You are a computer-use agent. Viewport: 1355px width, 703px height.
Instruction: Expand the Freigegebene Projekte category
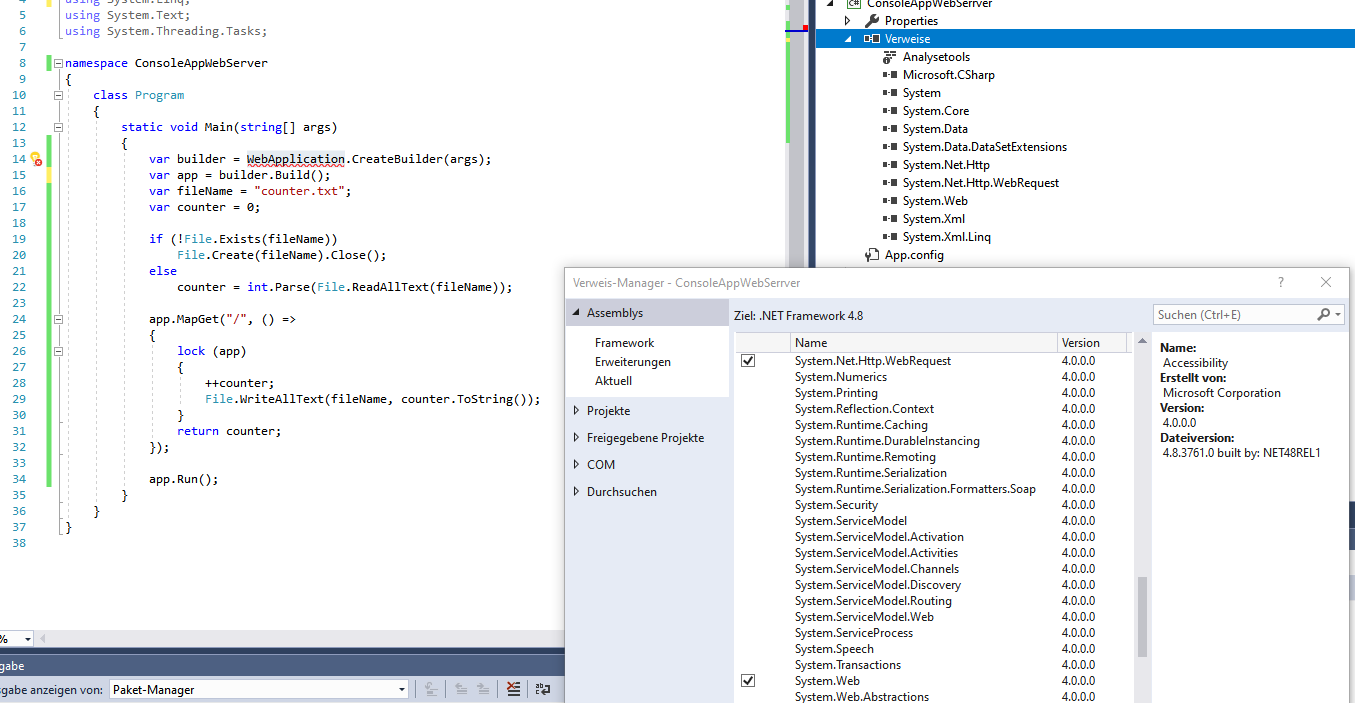coord(576,438)
